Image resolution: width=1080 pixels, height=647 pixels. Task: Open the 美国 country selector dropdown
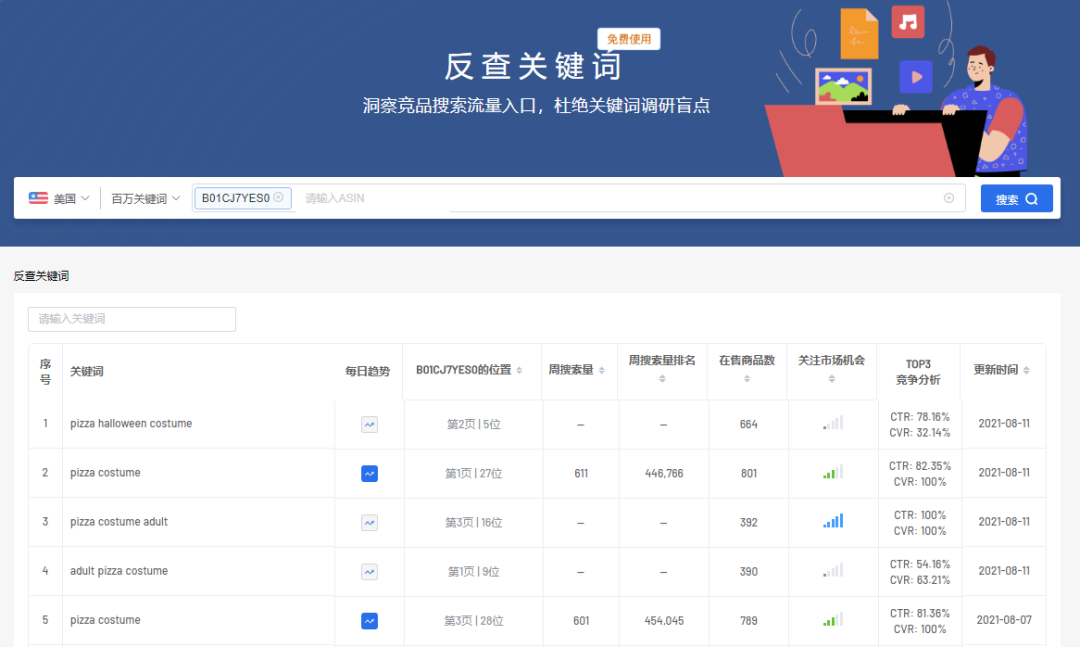click(66, 198)
